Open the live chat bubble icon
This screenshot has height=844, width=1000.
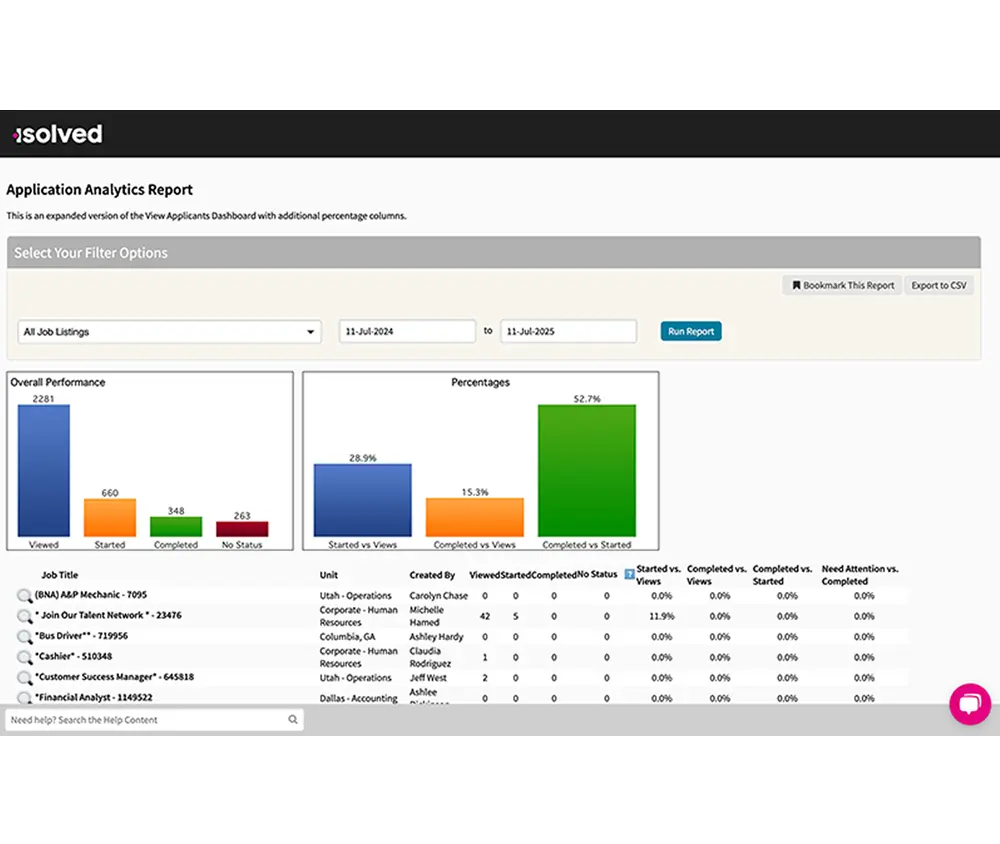tap(969, 704)
